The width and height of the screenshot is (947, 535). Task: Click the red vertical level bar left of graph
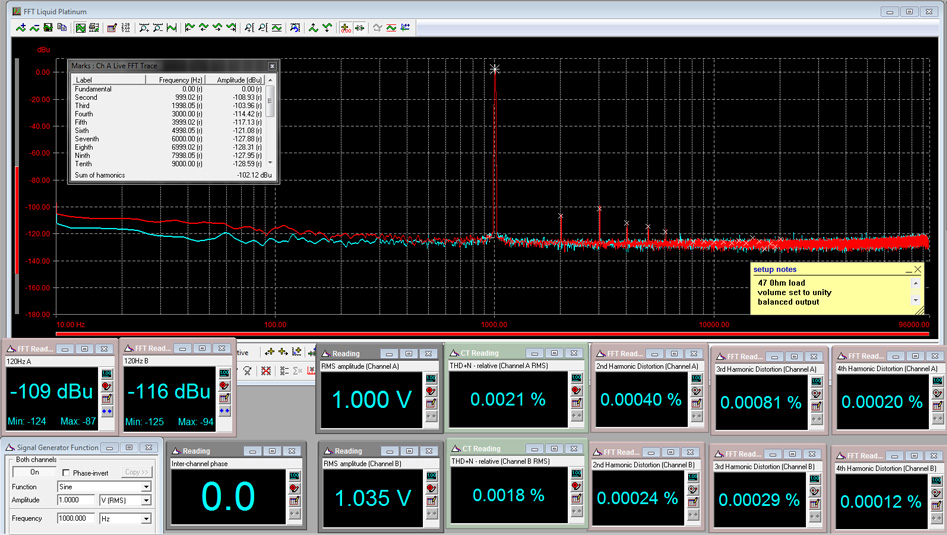(16, 219)
